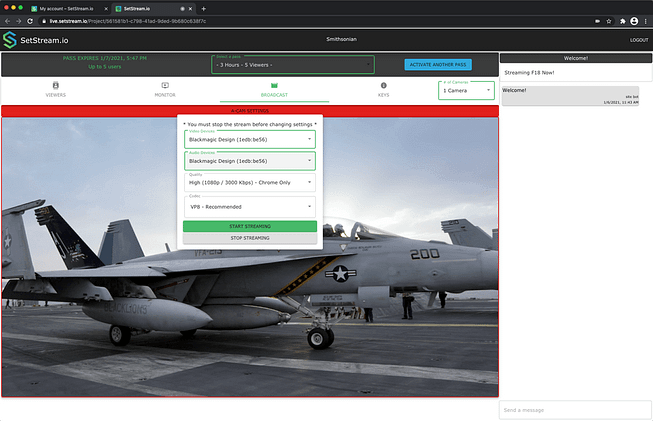
Task: Click the pass expires date text
Action: click(x=105, y=58)
